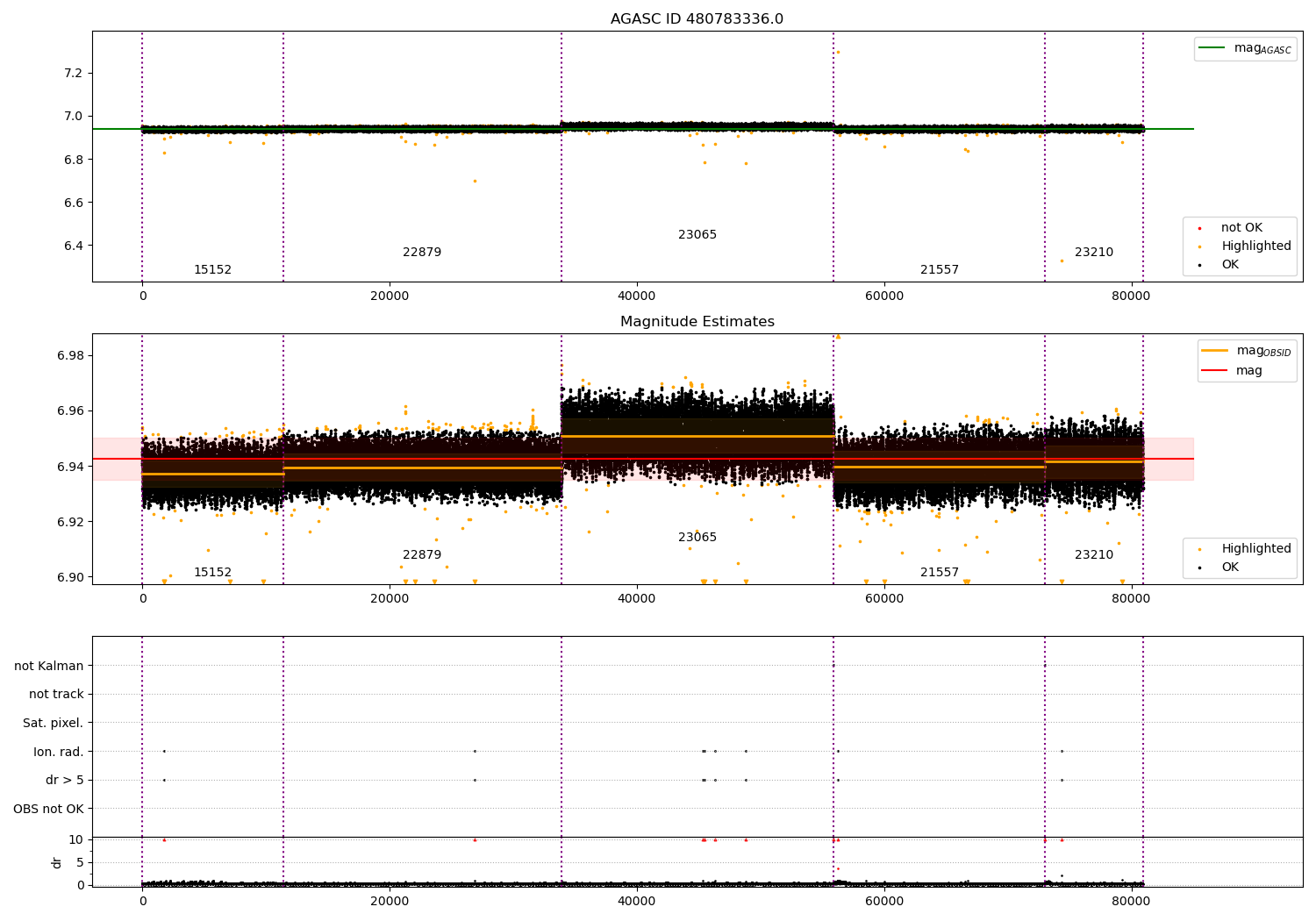
Task: Click the 6.8 y-axis tick label
Action: 73,160
